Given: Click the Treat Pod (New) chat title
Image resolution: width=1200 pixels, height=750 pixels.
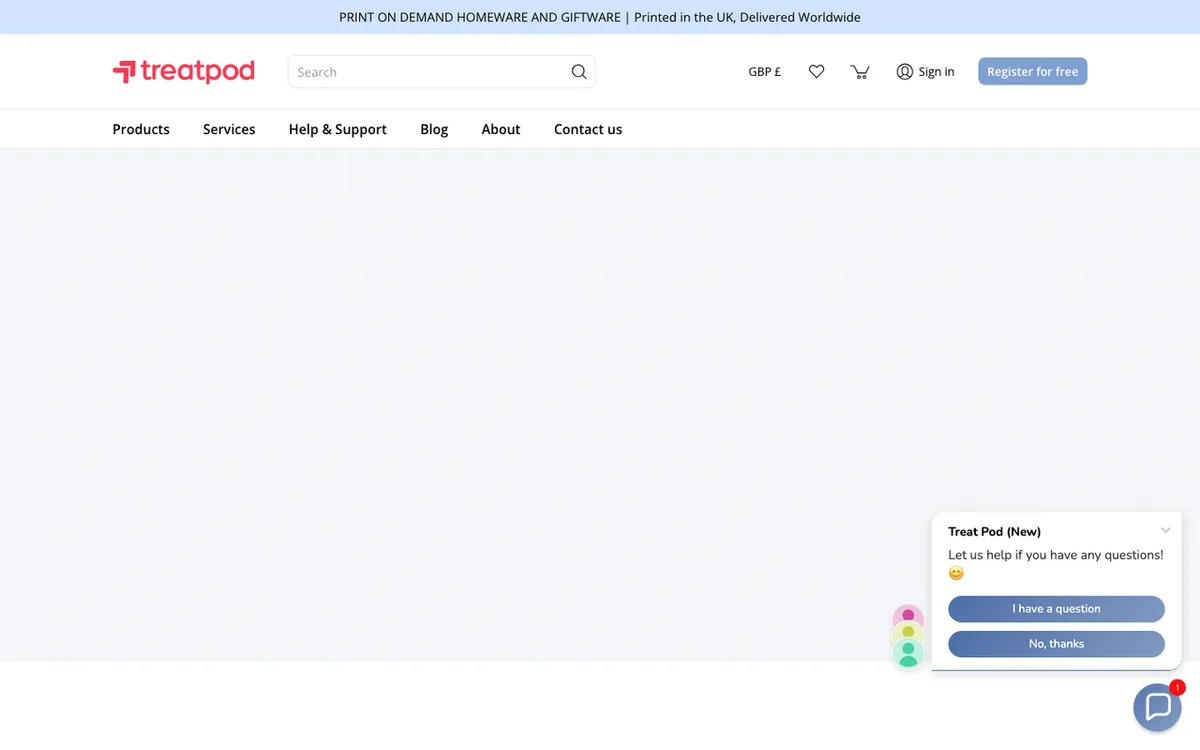Looking at the screenshot, I should pyautogui.click(x=994, y=532).
